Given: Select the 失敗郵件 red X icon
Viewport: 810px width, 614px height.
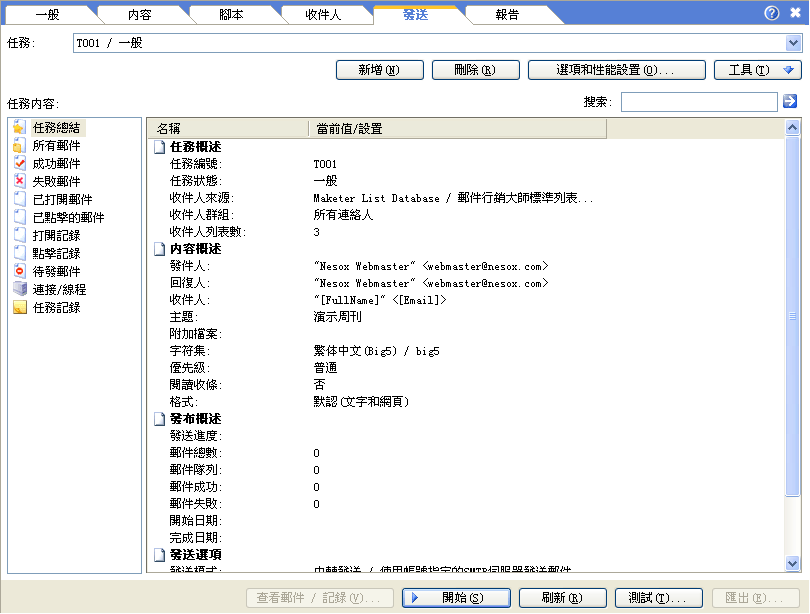Looking at the screenshot, I should [x=19, y=182].
